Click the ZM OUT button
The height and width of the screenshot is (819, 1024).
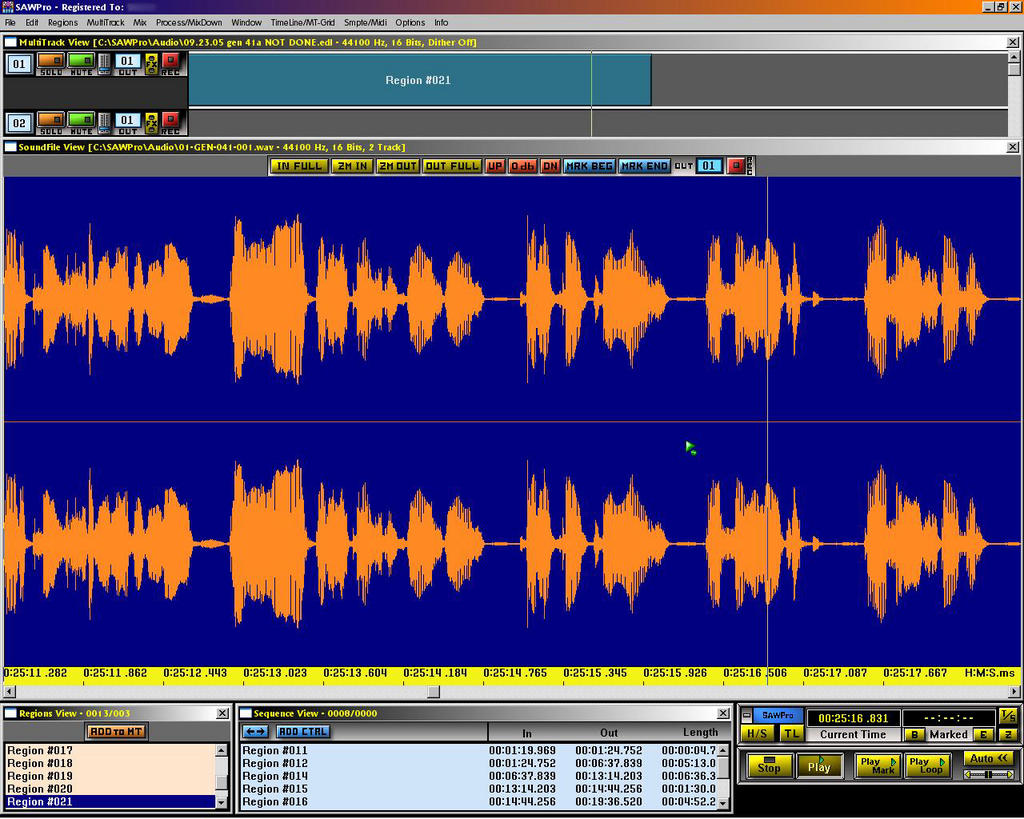pos(397,166)
